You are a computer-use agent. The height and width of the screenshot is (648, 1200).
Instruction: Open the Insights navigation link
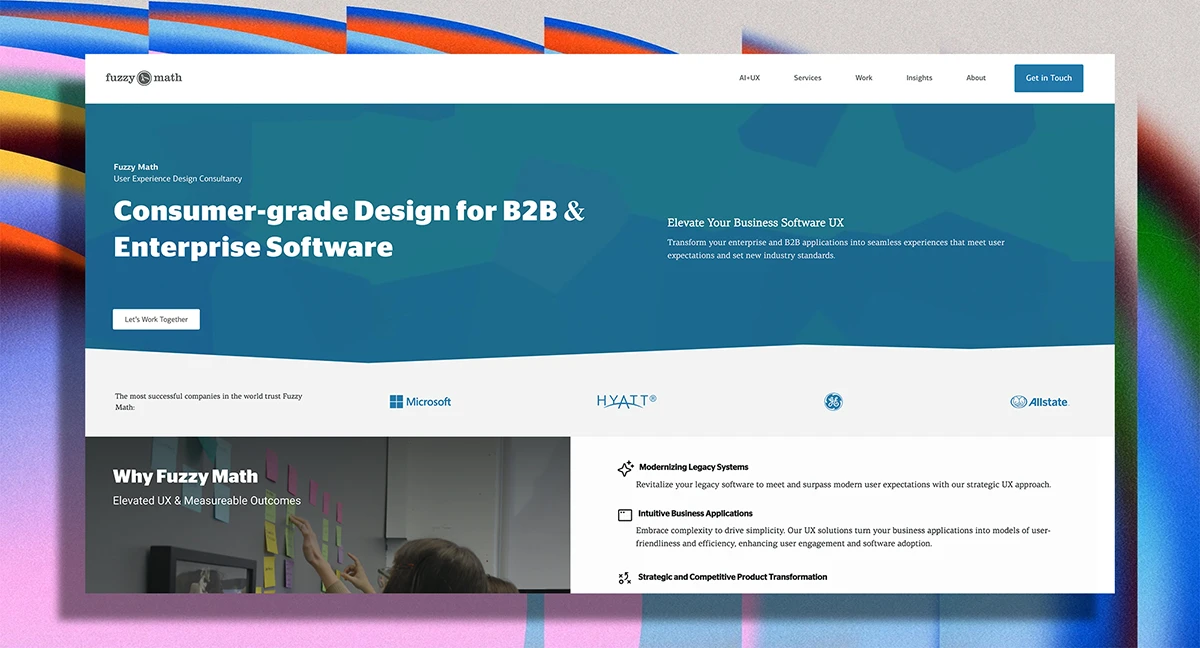coord(919,78)
